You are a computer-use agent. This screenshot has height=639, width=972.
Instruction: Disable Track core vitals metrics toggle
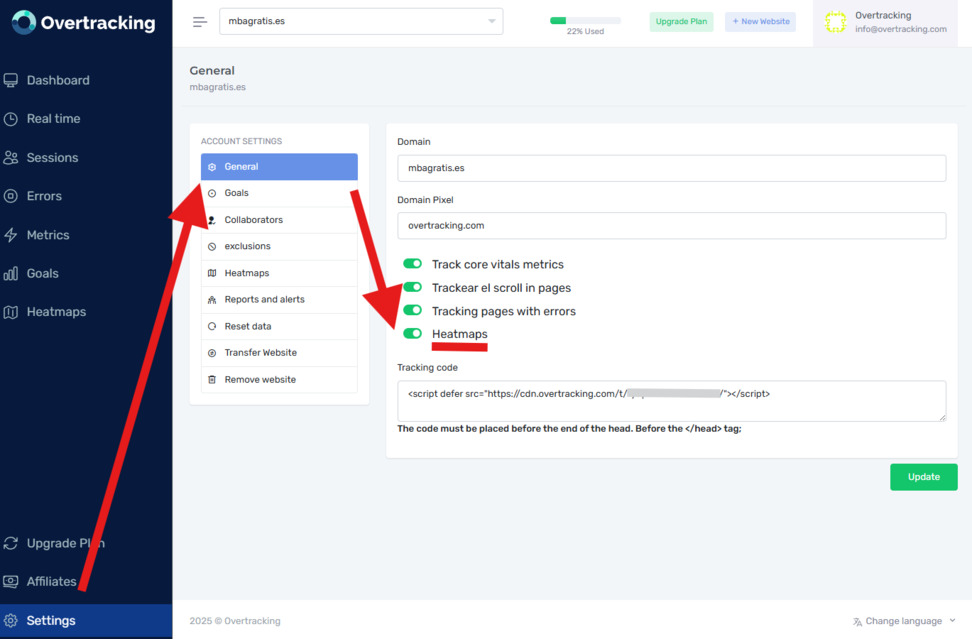[412, 264]
